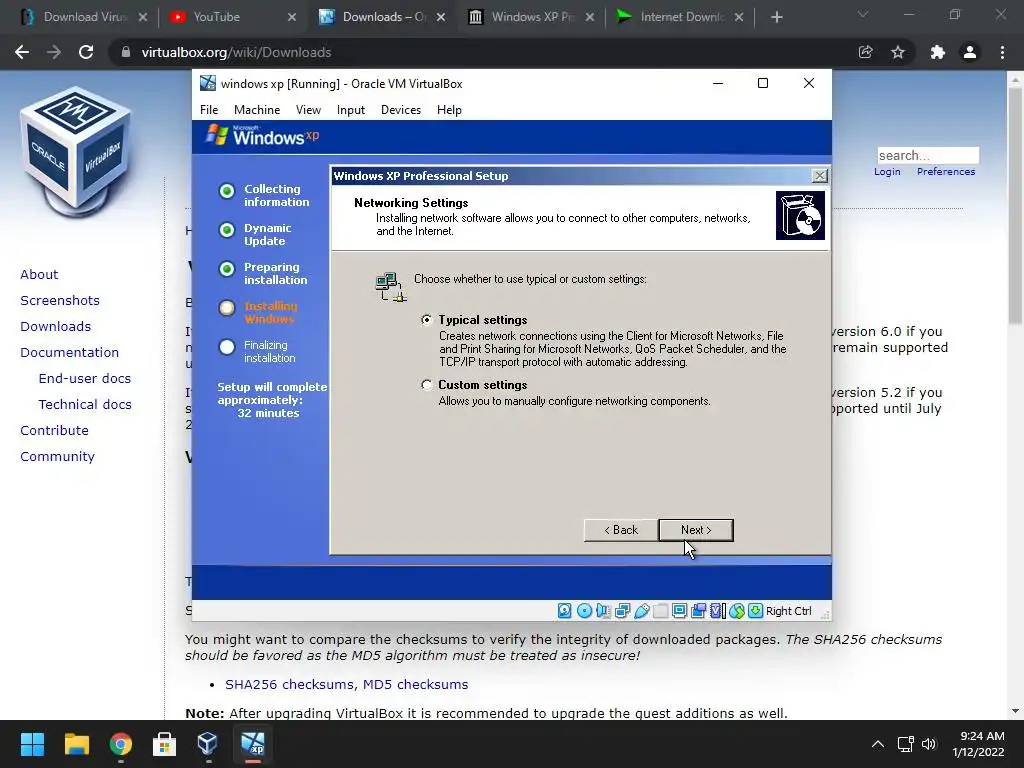Open the Windows Start menu

click(32, 744)
